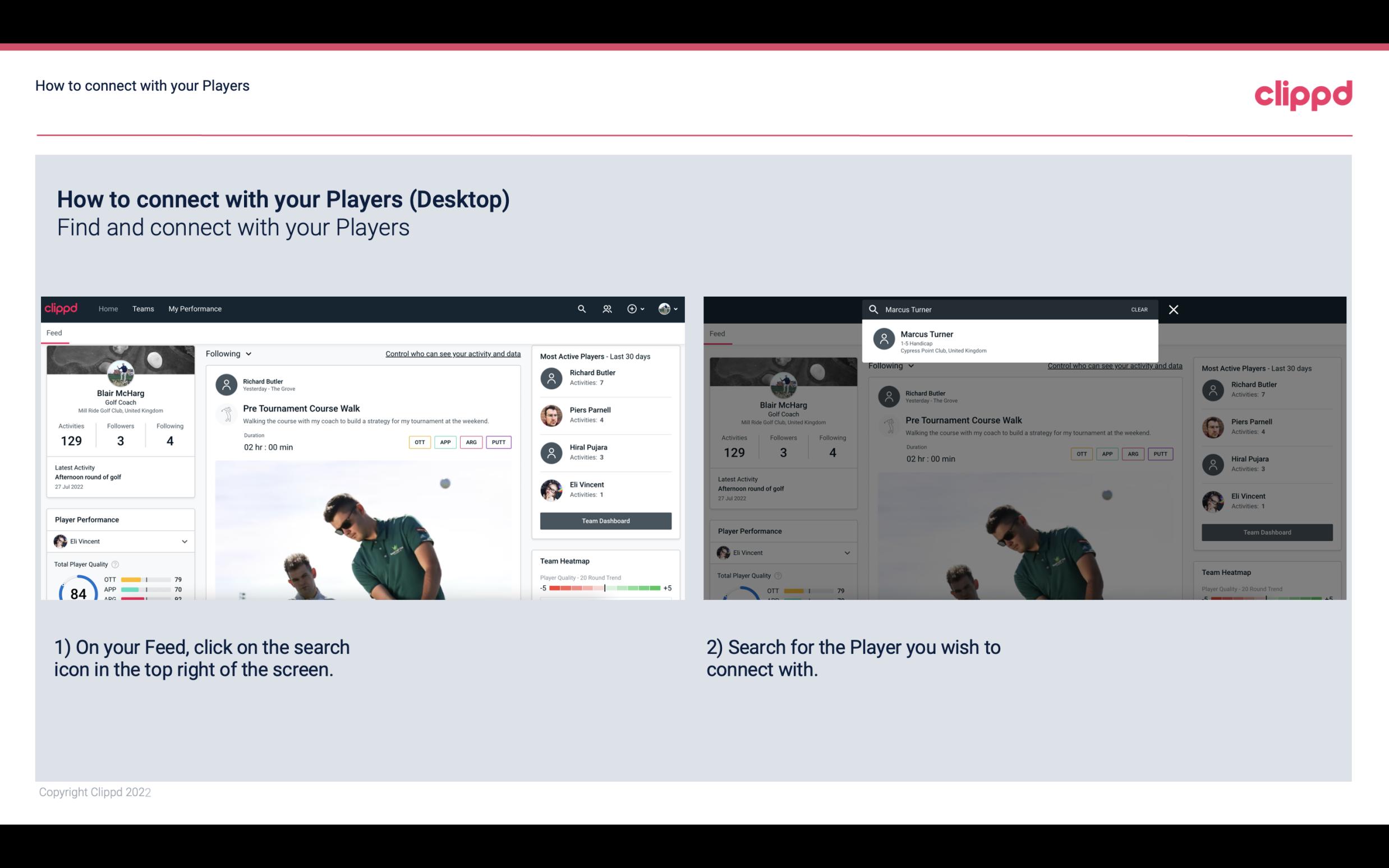Click the OTT performance tag icon
This screenshot has width=1389, height=868.
[418, 441]
